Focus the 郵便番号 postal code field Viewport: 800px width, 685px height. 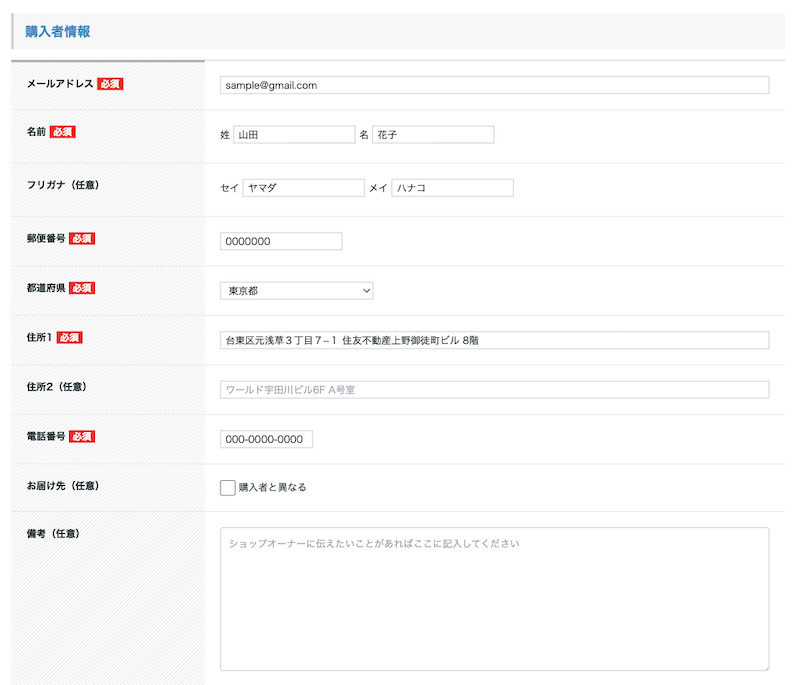[x=281, y=241]
